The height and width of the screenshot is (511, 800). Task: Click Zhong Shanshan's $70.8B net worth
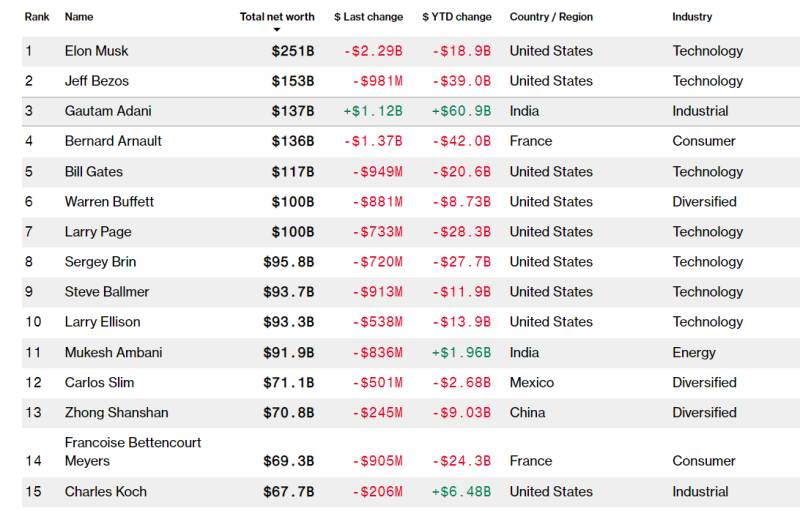click(289, 413)
